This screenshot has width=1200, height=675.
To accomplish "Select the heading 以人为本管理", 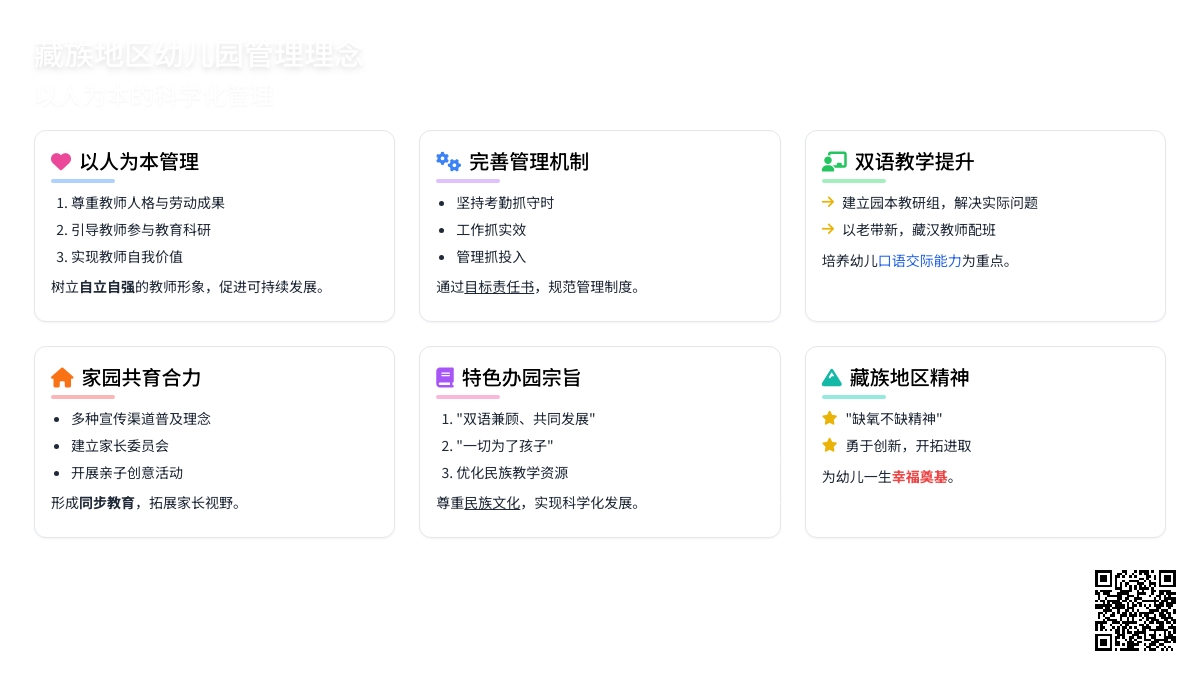I will click(139, 162).
